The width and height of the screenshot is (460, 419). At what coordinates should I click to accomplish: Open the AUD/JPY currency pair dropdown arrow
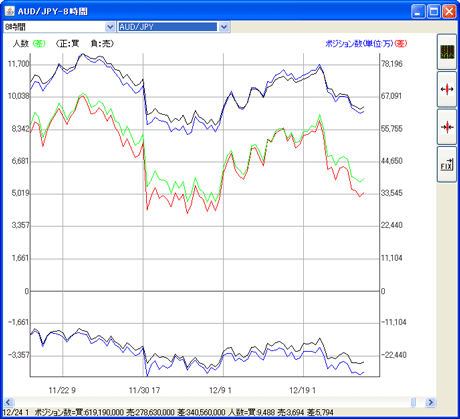tap(224, 27)
